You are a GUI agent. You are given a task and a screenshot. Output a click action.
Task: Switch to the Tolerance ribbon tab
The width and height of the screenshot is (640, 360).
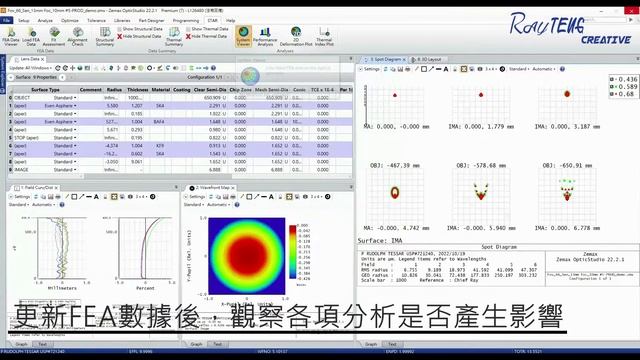[x=96, y=20]
